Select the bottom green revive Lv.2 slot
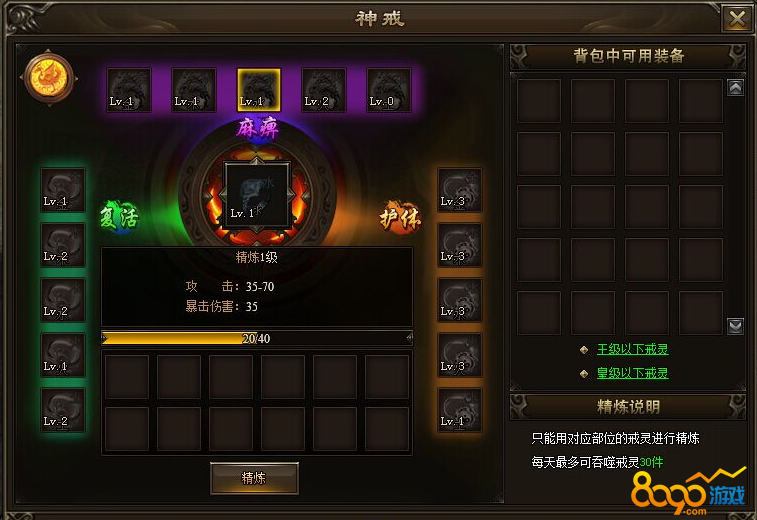The width and height of the screenshot is (757, 520). point(63,409)
